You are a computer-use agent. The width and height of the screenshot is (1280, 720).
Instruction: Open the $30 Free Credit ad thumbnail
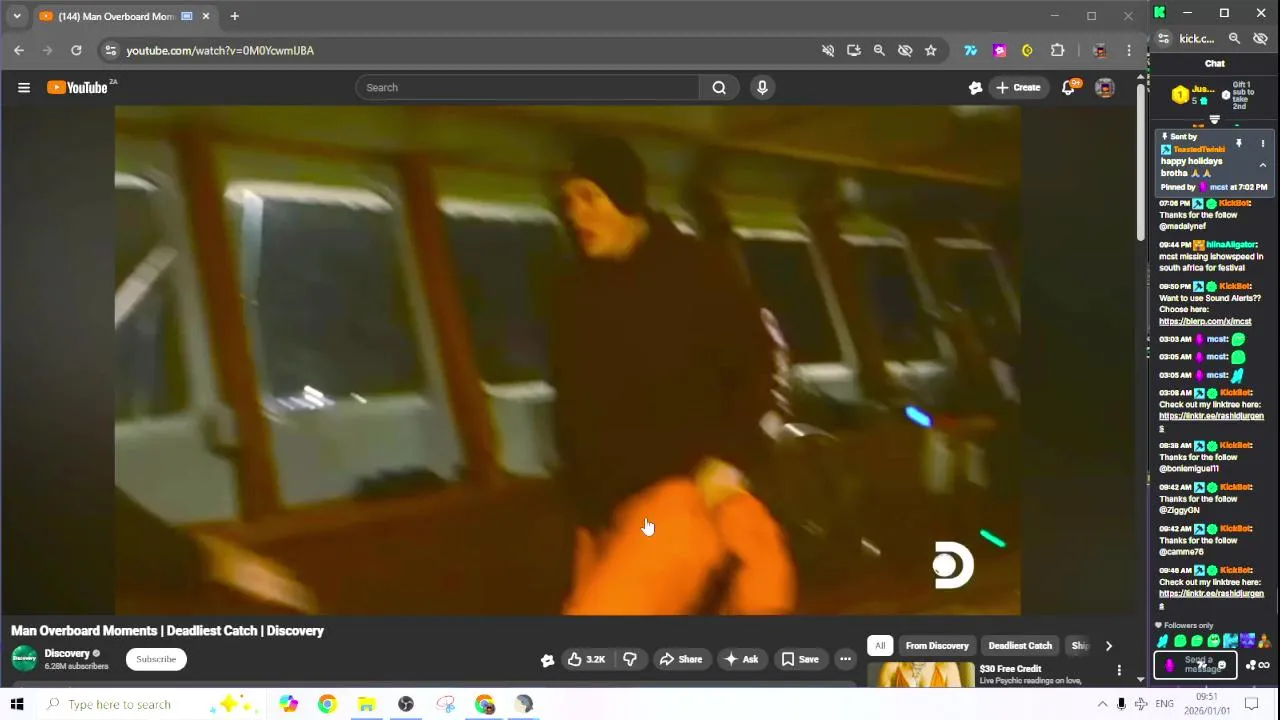(x=920, y=675)
